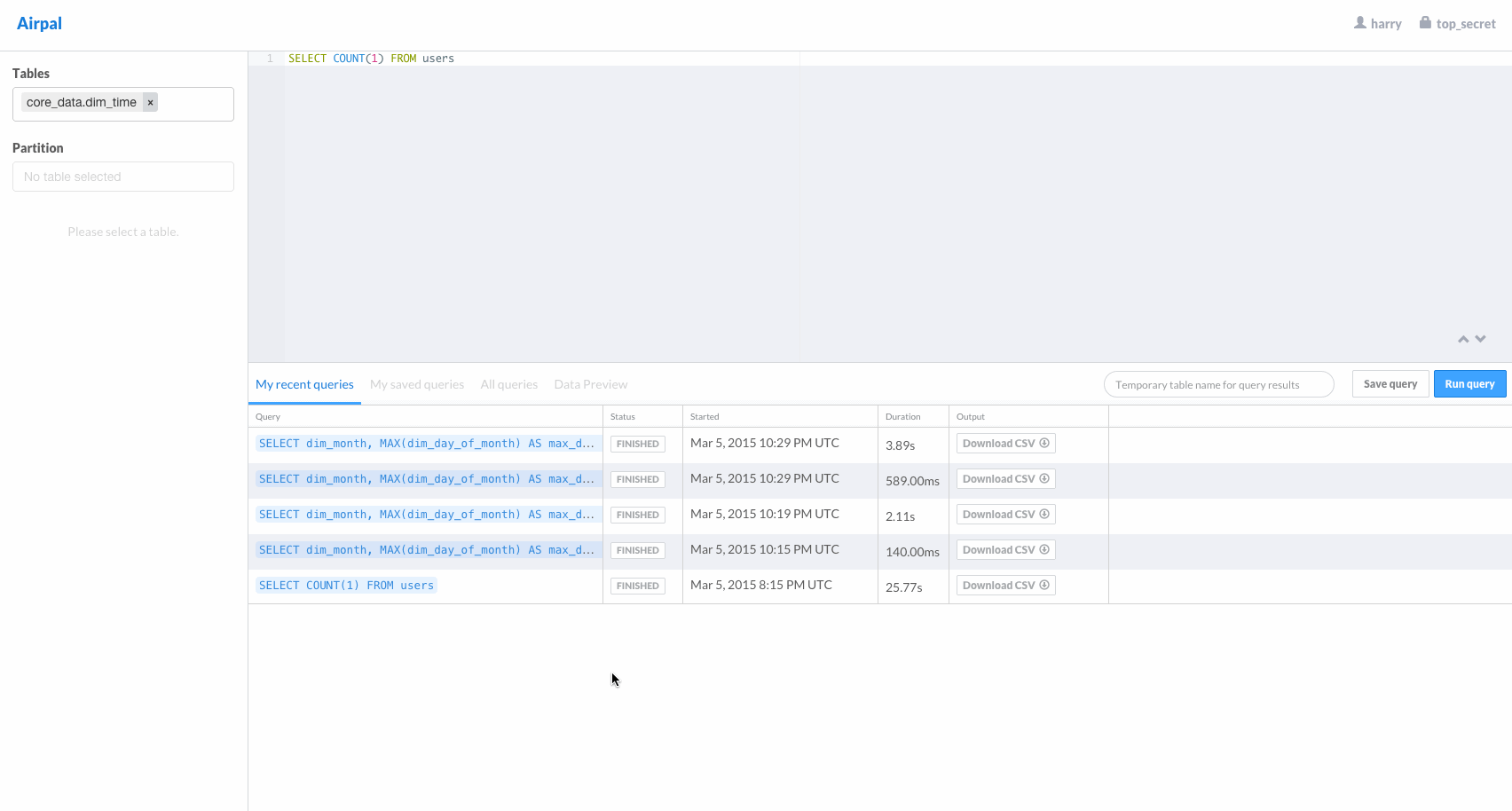Click the Run query button
The height and width of the screenshot is (811, 1512).
tap(1469, 383)
